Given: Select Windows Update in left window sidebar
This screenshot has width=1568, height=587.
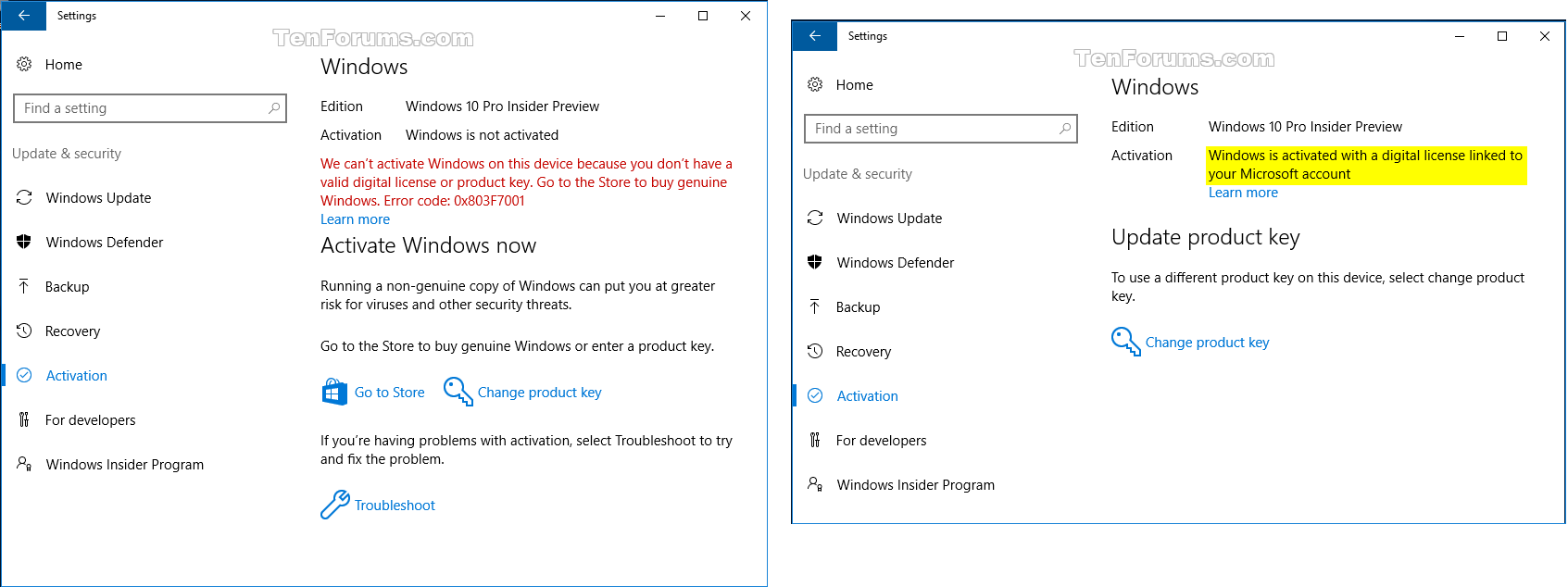Looking at the screenshot, I should tap(98, 198).
